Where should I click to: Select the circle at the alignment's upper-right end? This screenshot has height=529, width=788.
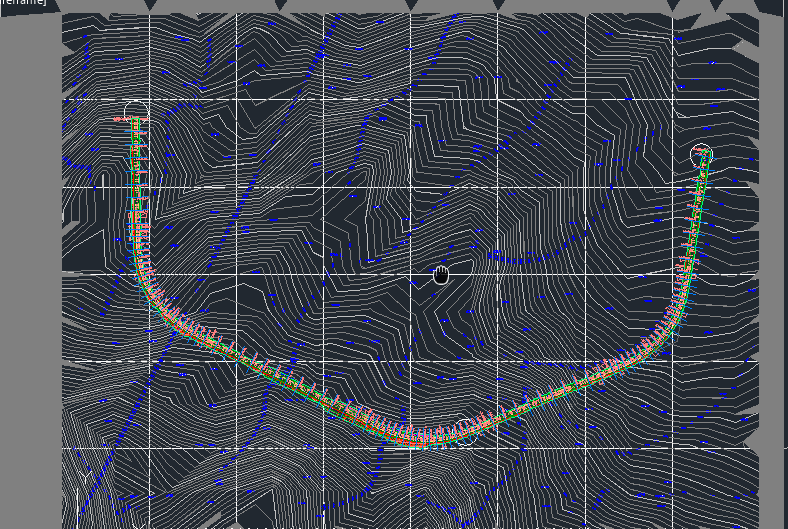[702, 155]
